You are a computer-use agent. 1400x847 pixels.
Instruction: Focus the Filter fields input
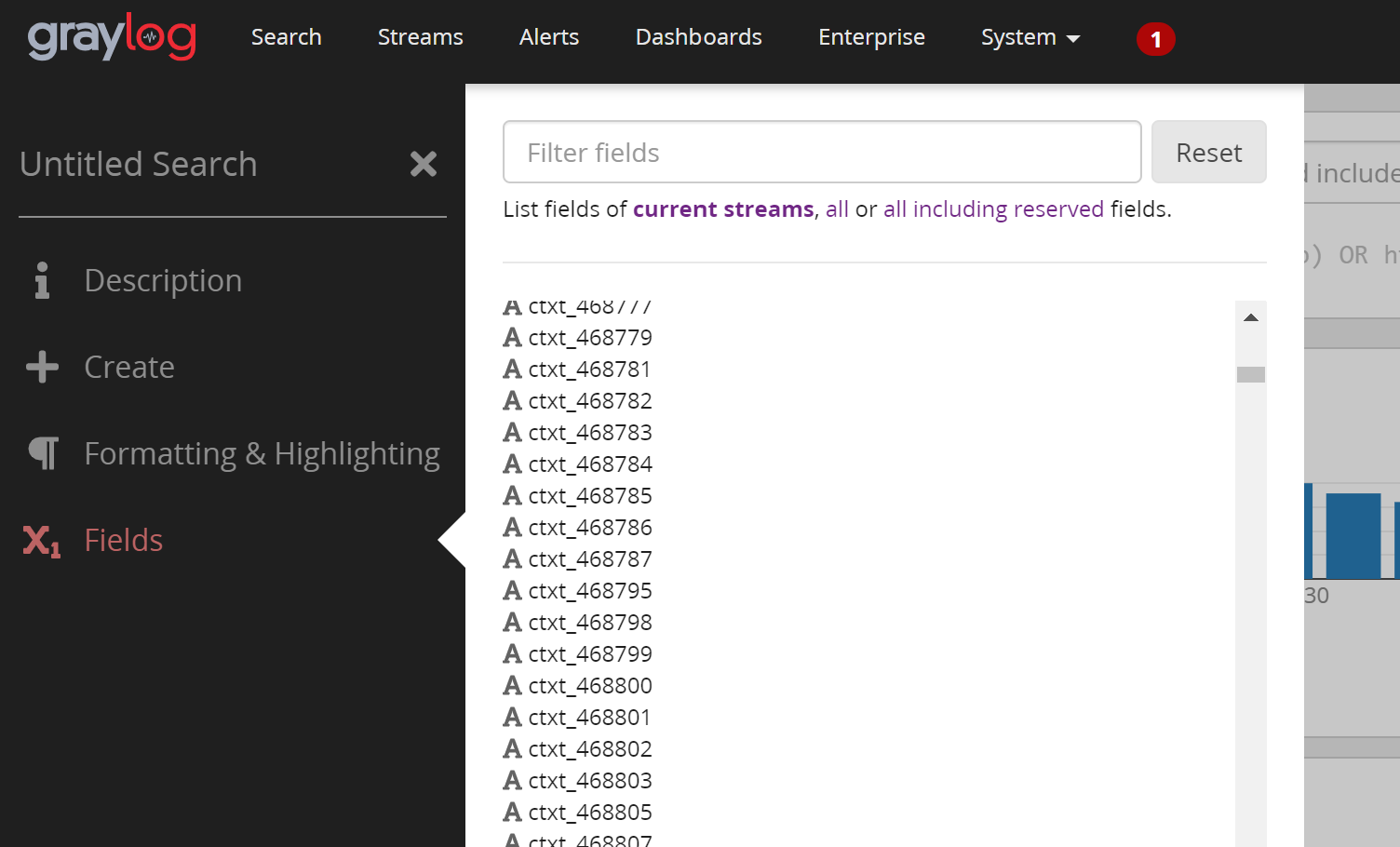(x=822, y=152)
